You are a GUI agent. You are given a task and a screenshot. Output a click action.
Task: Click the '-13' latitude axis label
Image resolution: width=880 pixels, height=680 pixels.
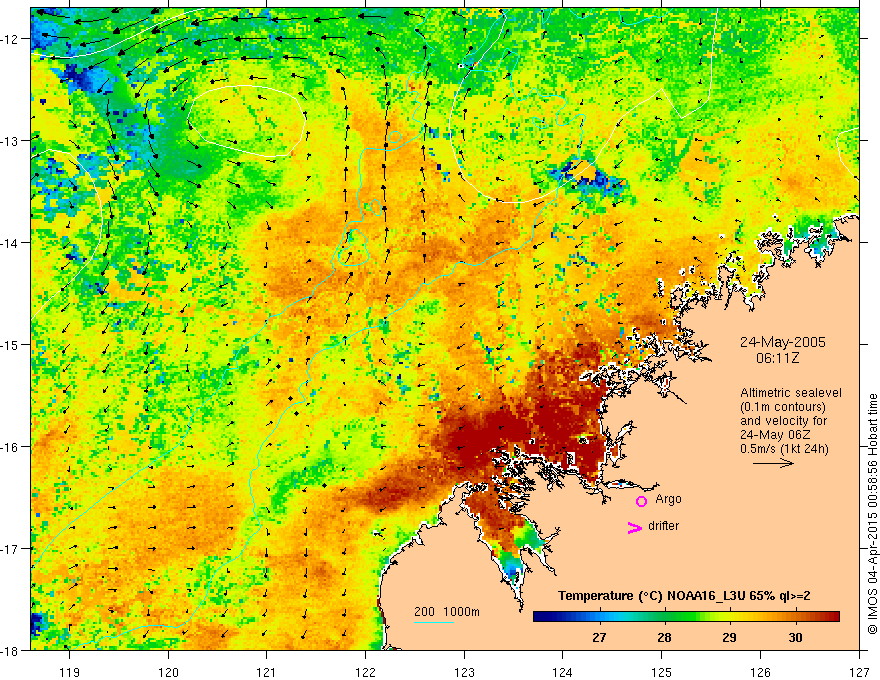coord(10,141)
